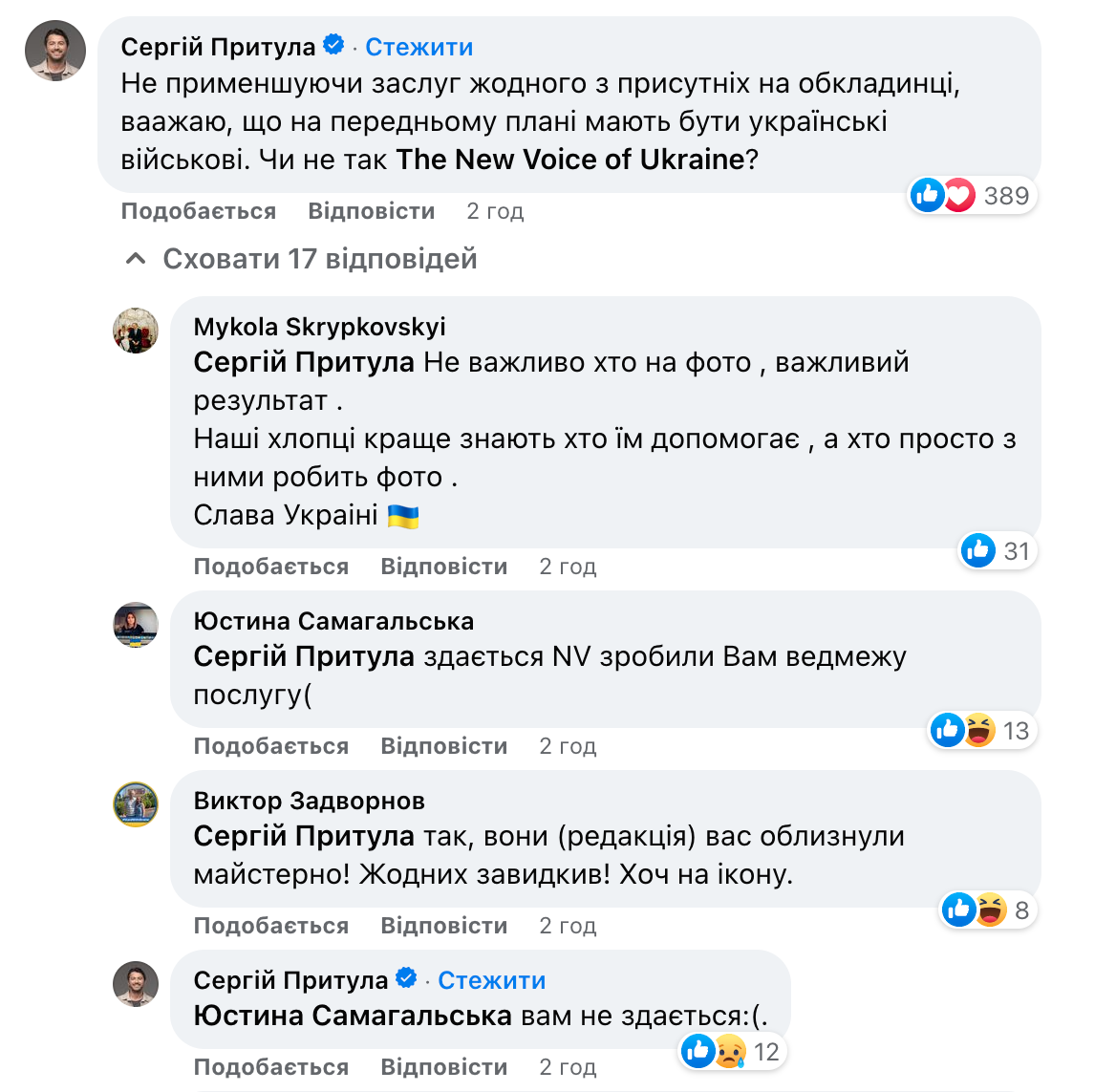
Task: Click the like reaction icon showing 31
Action: 978,550
